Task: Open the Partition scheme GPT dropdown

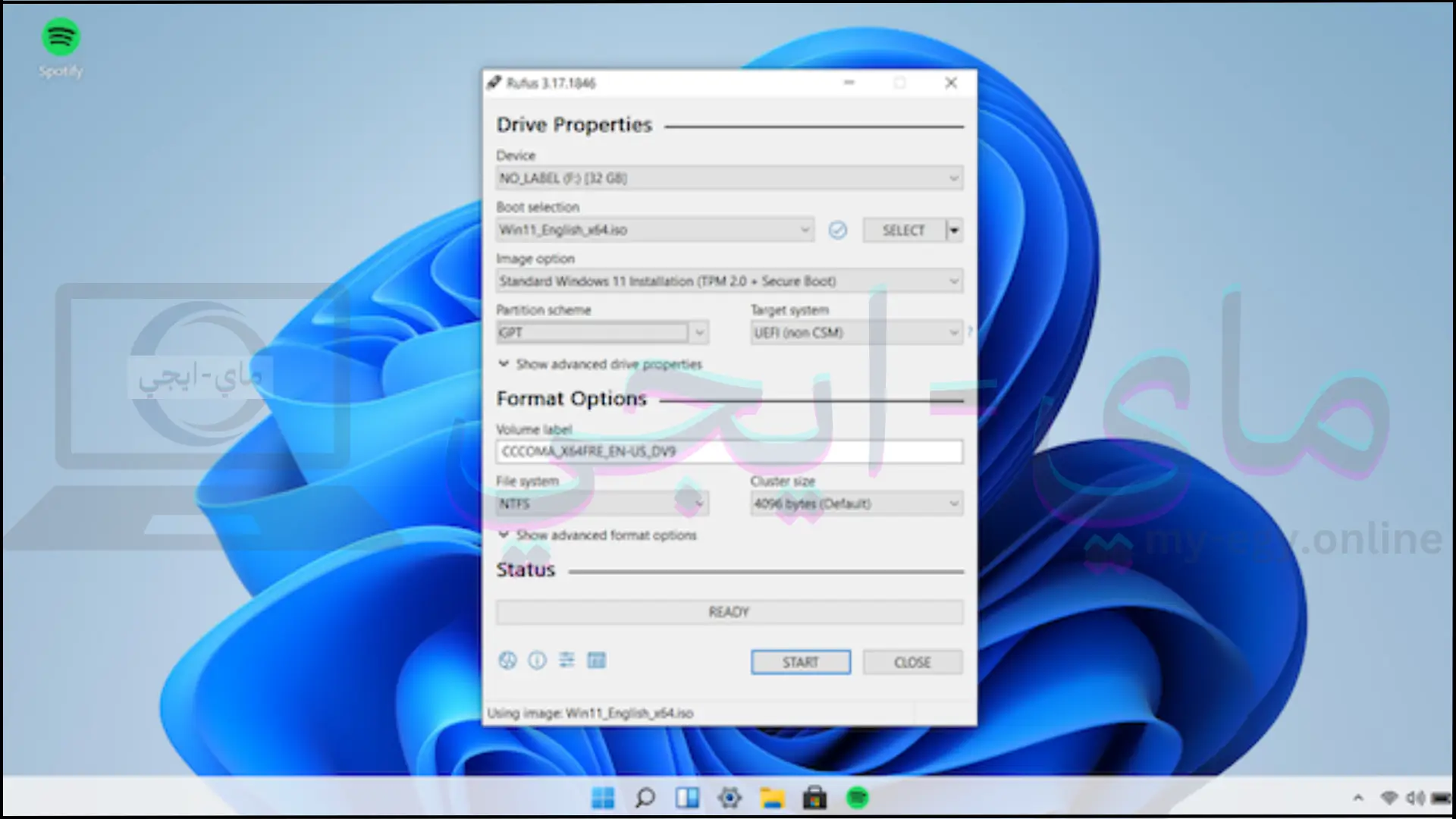Action: click(x=602, y=333)
